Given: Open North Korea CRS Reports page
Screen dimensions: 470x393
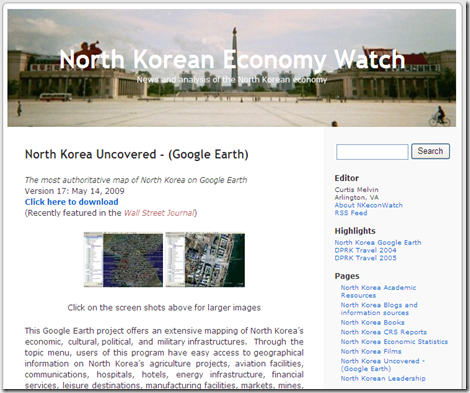Looking at the screenshot, I should (384, 332).
